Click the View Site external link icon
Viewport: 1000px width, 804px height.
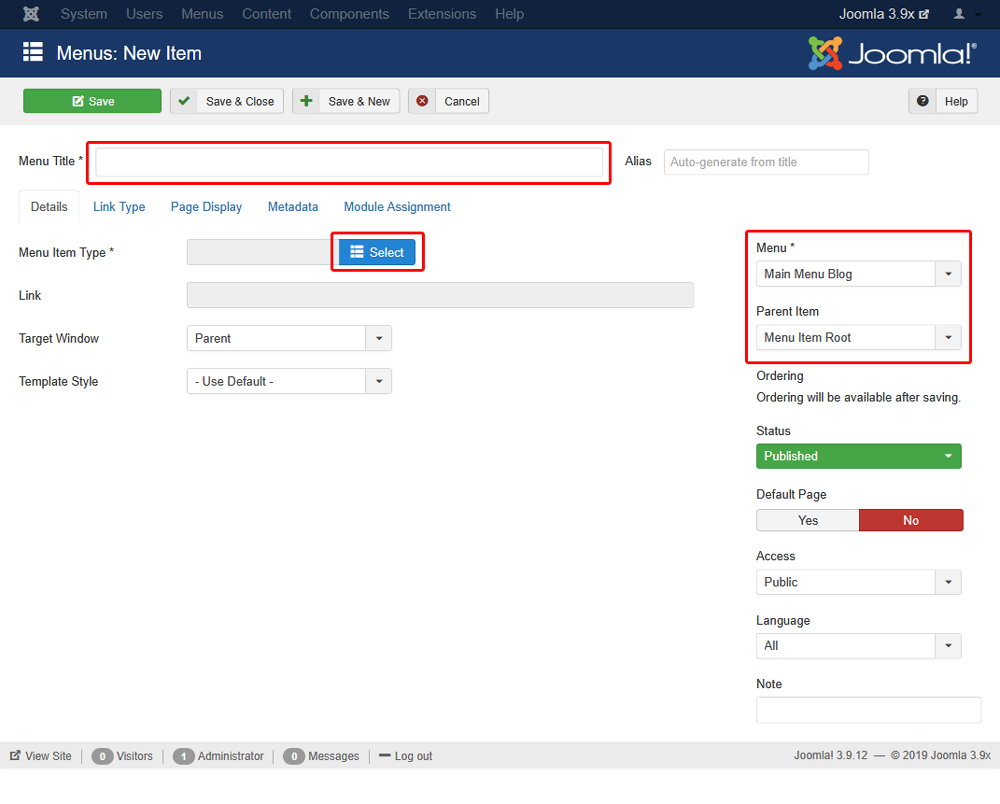[15, 756]
